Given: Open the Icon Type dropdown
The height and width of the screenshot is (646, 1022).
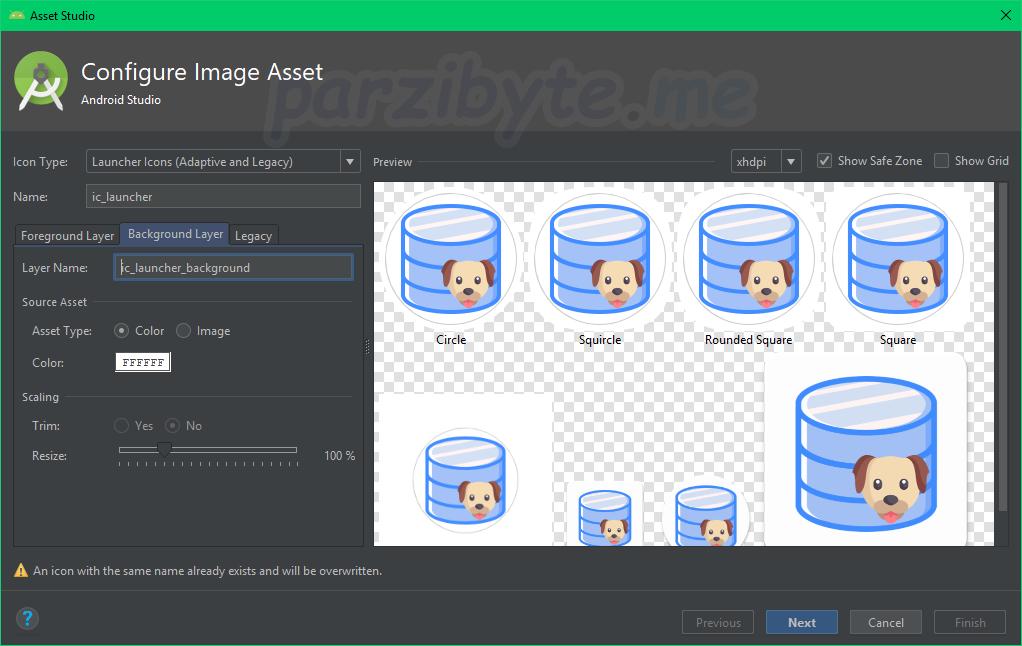Looking at the screenshot, I should pos(223,162).
